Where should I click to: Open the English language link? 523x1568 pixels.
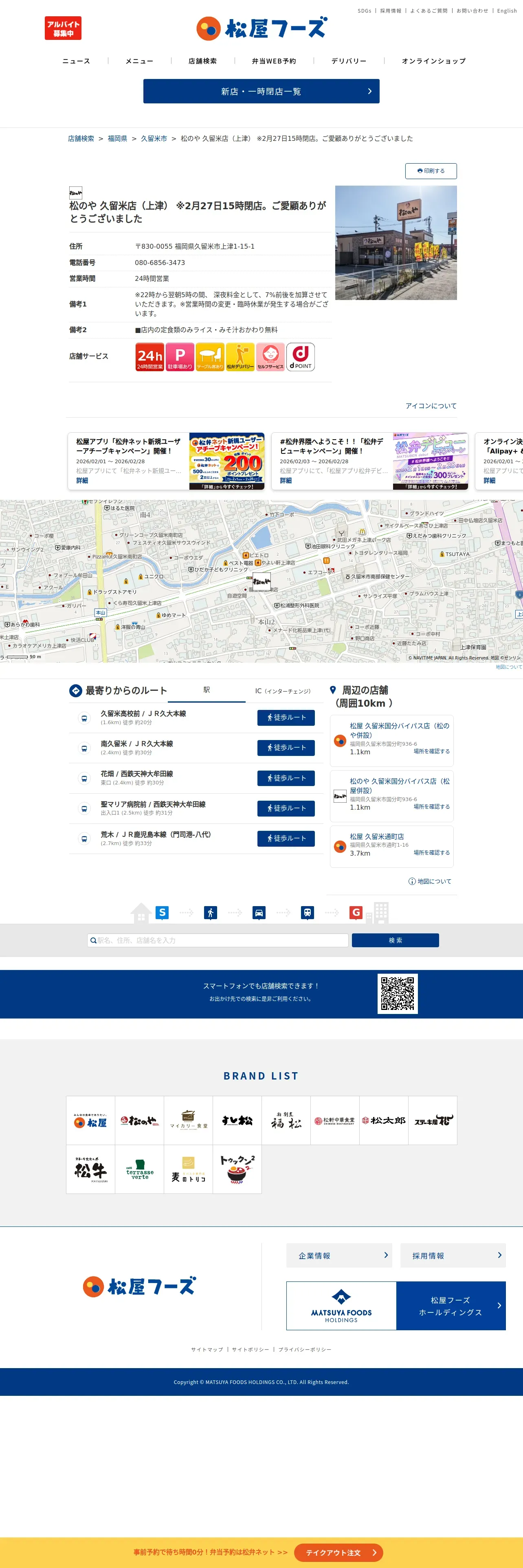pyautogui.click(x=507, y=11)
